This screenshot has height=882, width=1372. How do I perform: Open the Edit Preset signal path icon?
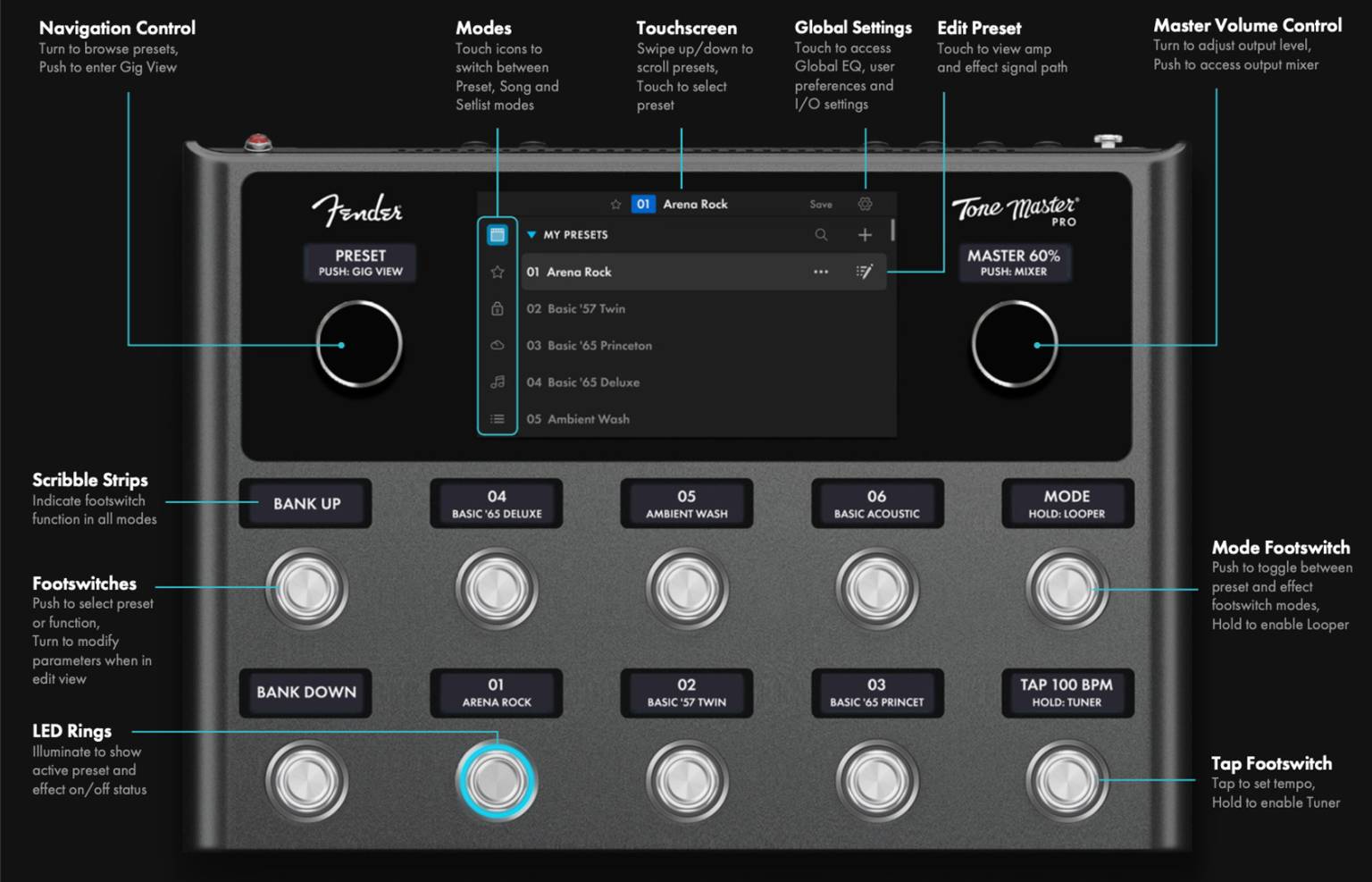click(x=864, y=272)
